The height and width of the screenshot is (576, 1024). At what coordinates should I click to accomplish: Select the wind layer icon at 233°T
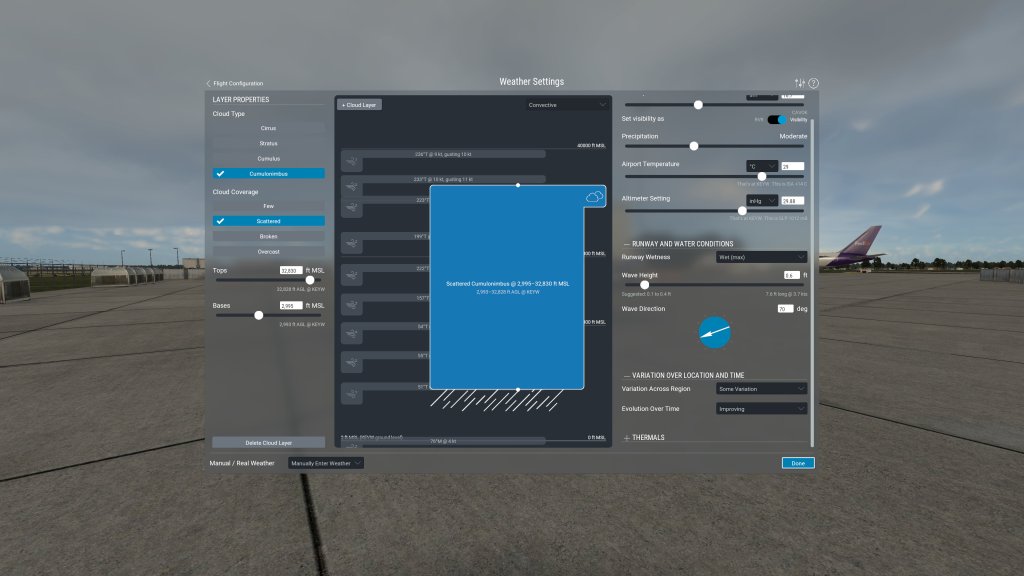pyautogui.click(x=352, y=186)
